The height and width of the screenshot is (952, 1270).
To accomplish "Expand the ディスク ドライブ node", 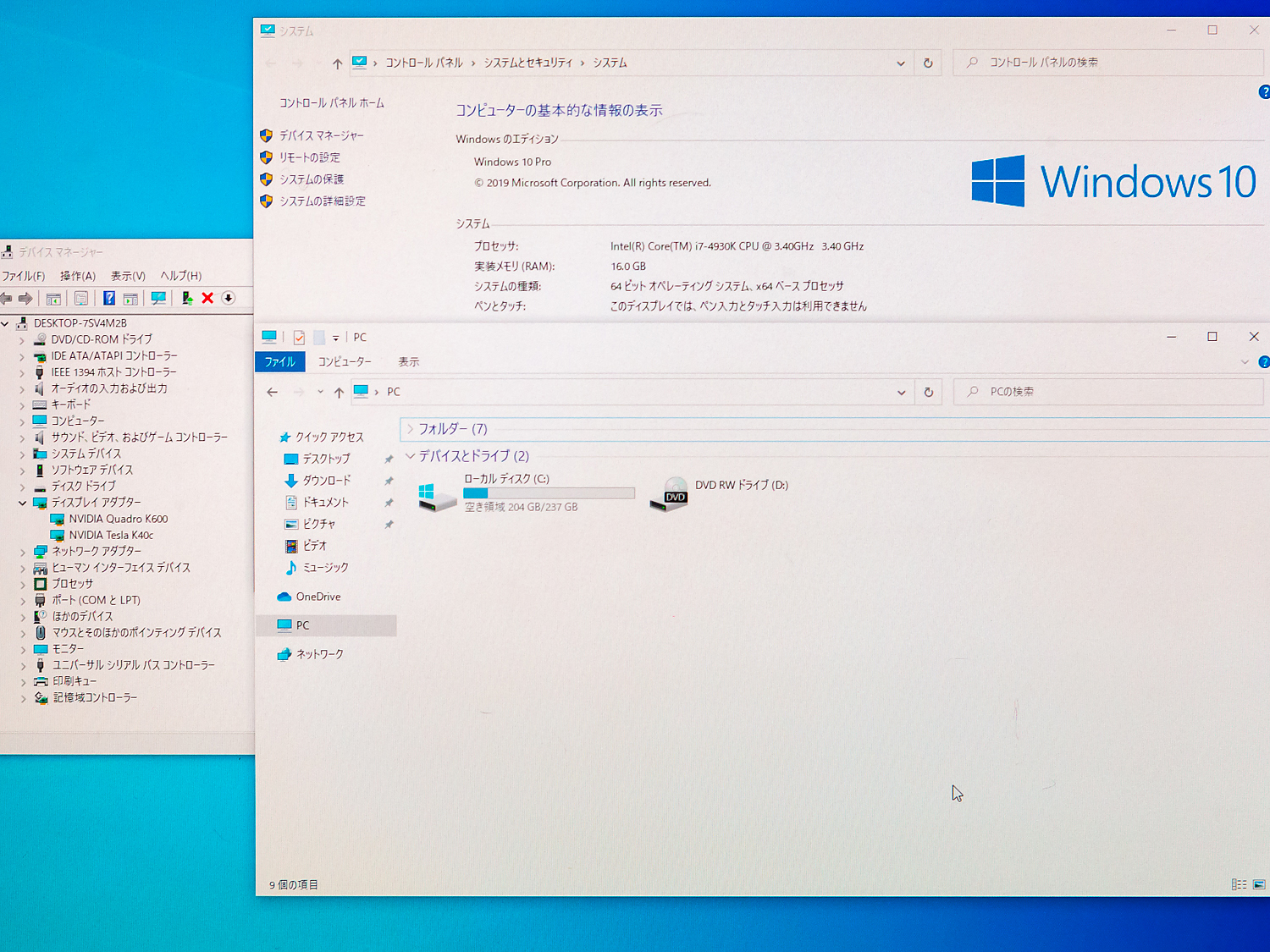I will pyautogui.click(x=22, y=487).
